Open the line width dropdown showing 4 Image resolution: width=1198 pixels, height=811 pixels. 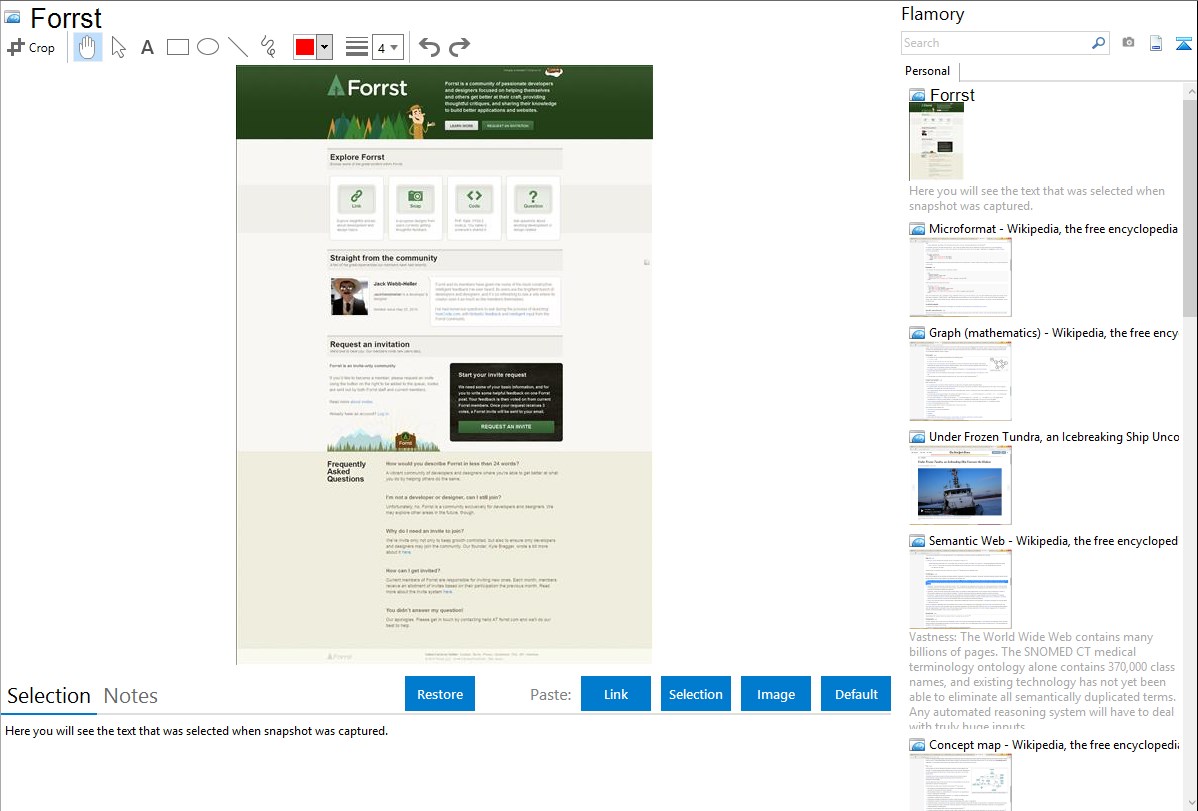pos(388,48)
